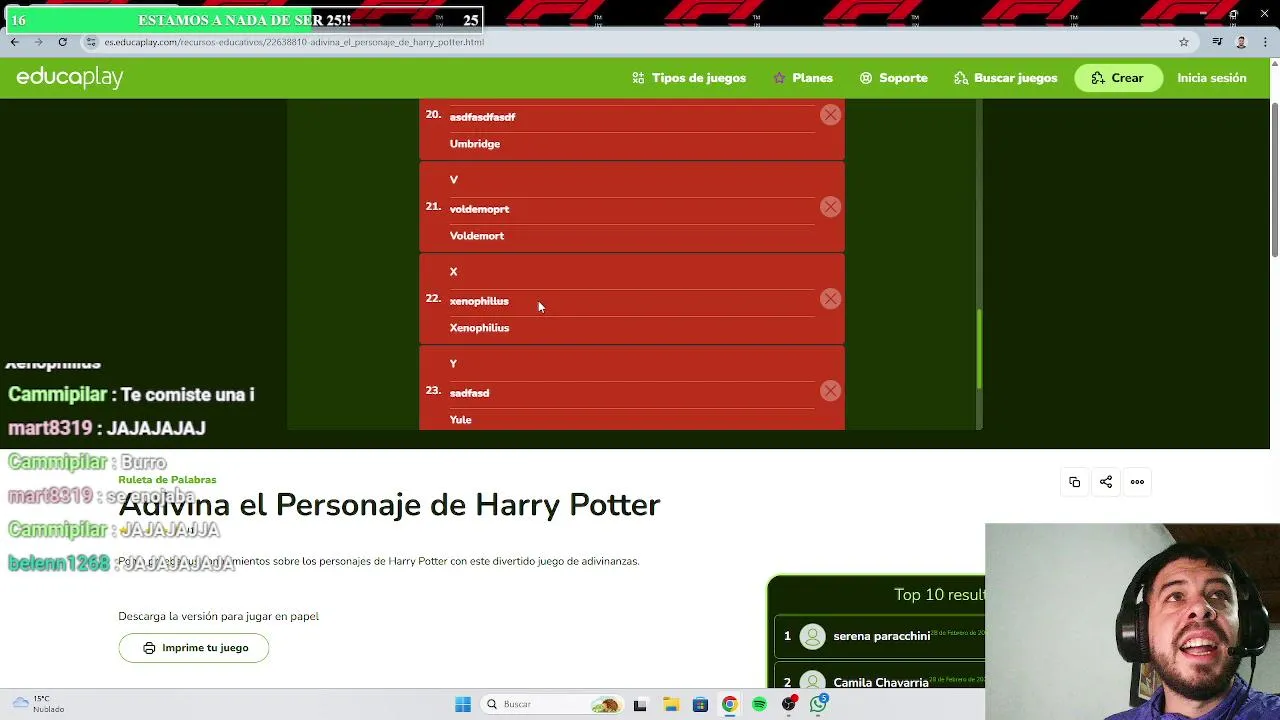Click the X icon on row 22 Xenophilius
This screenshot has height=720, width=1280.
tap(830, 299)
